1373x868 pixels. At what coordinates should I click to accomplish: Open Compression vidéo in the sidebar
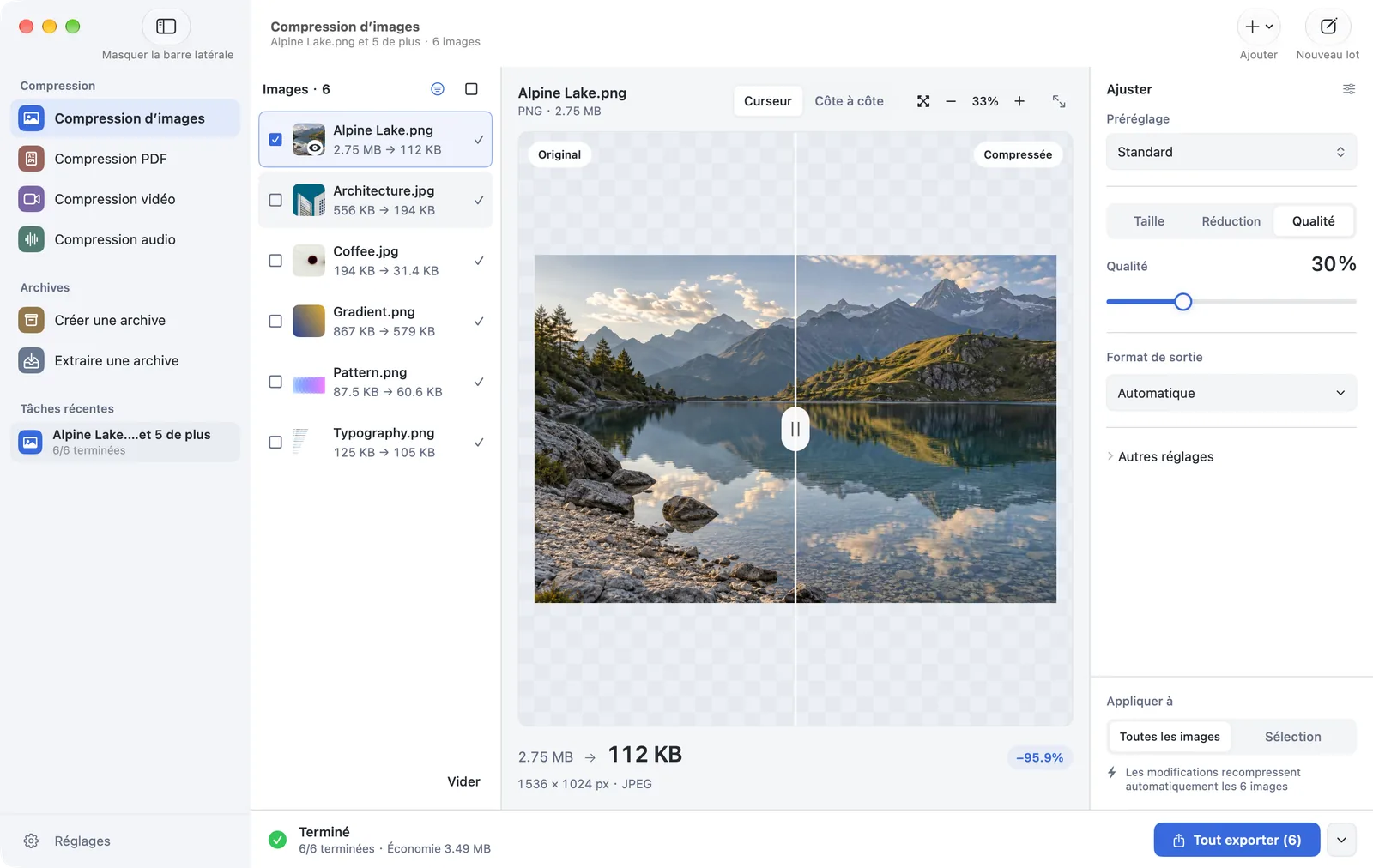coord(125,199)
